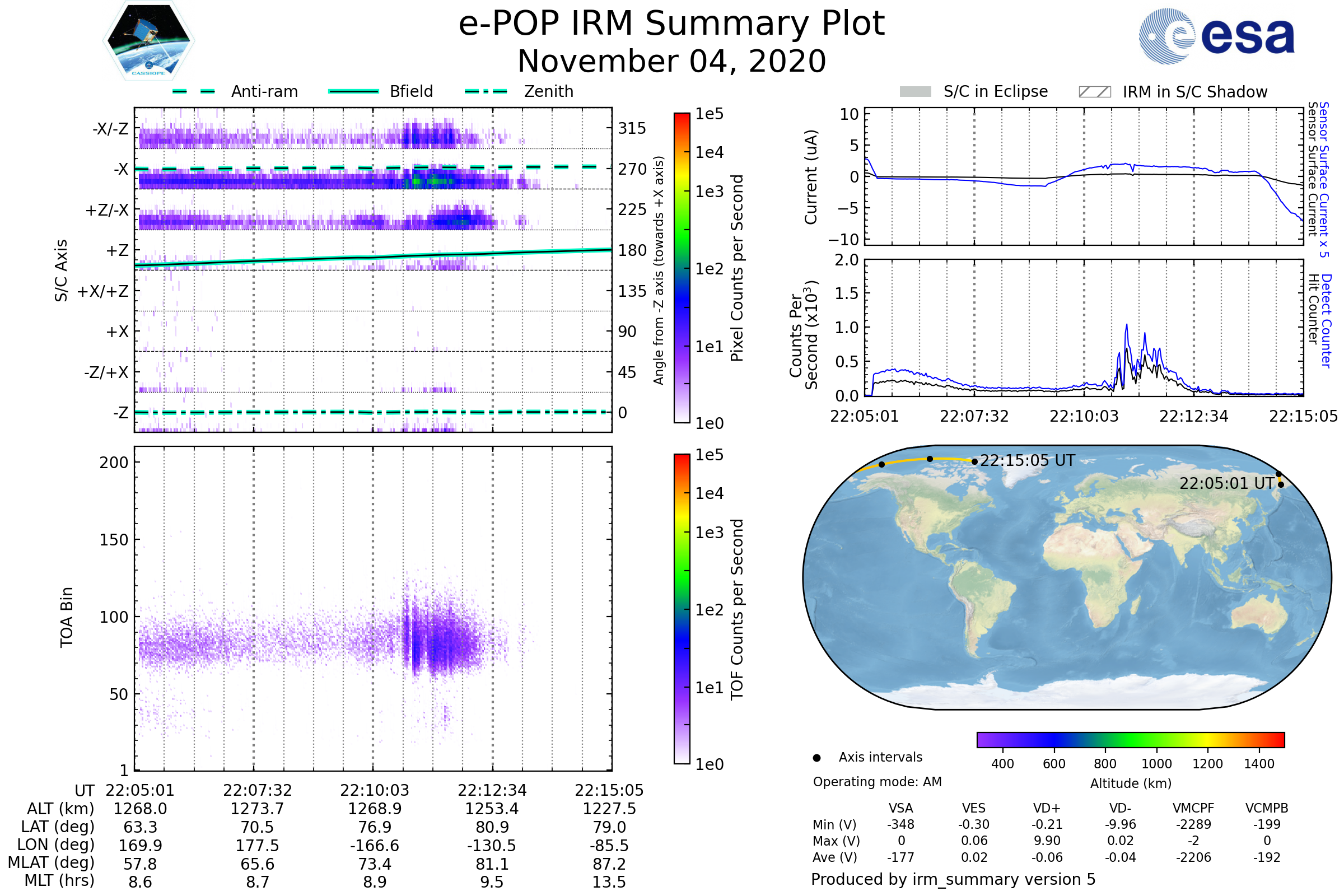Click the November 04, 2020 date text
The image size is (1344, 896).
coord(671,62)
